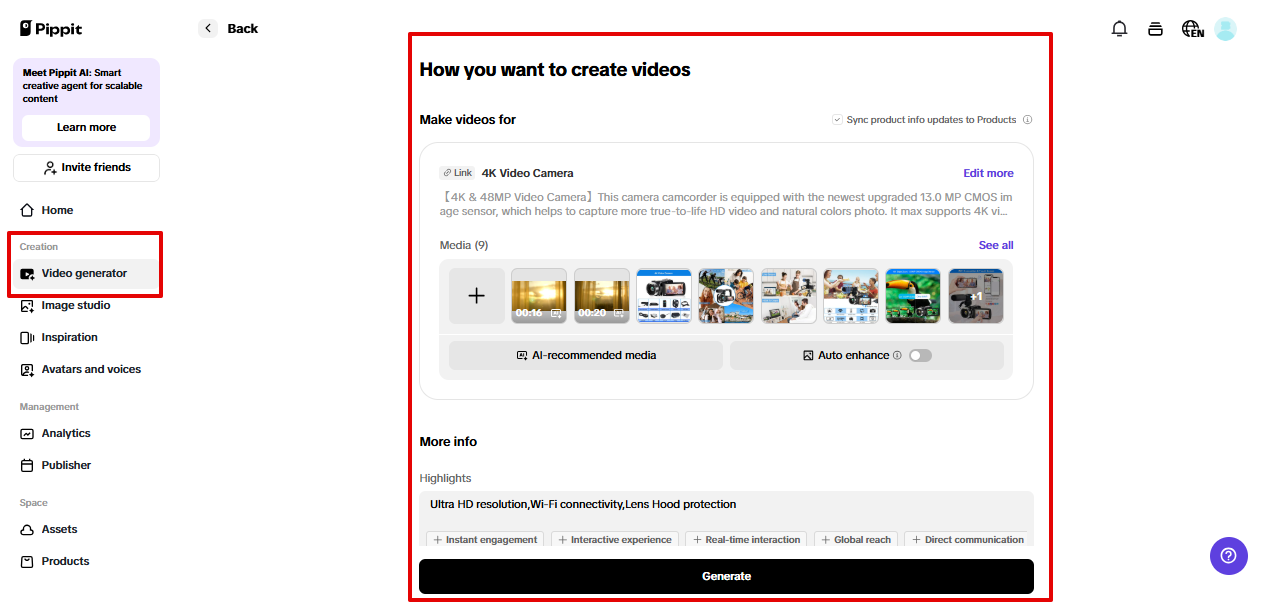
Task: Expand media list via See all
Action: click(x=995, y=245)
